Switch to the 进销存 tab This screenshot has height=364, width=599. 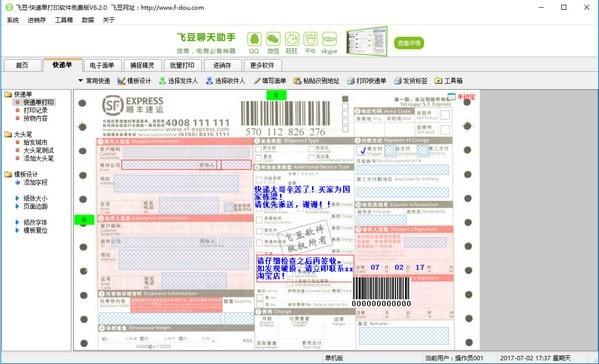[x=222, y=65]
